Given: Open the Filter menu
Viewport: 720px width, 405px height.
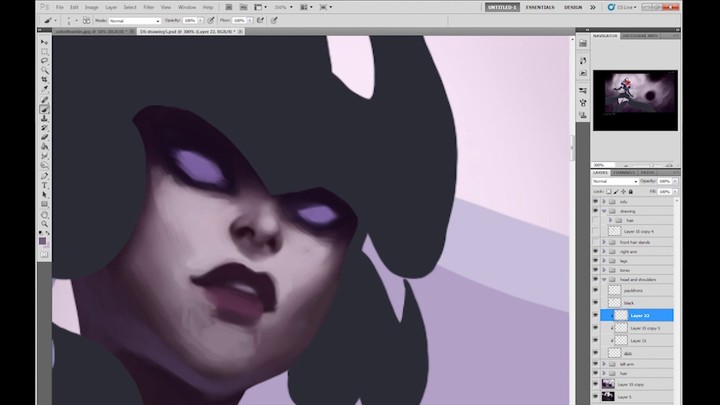Looking at the screenshot, I should click(148, 7).
